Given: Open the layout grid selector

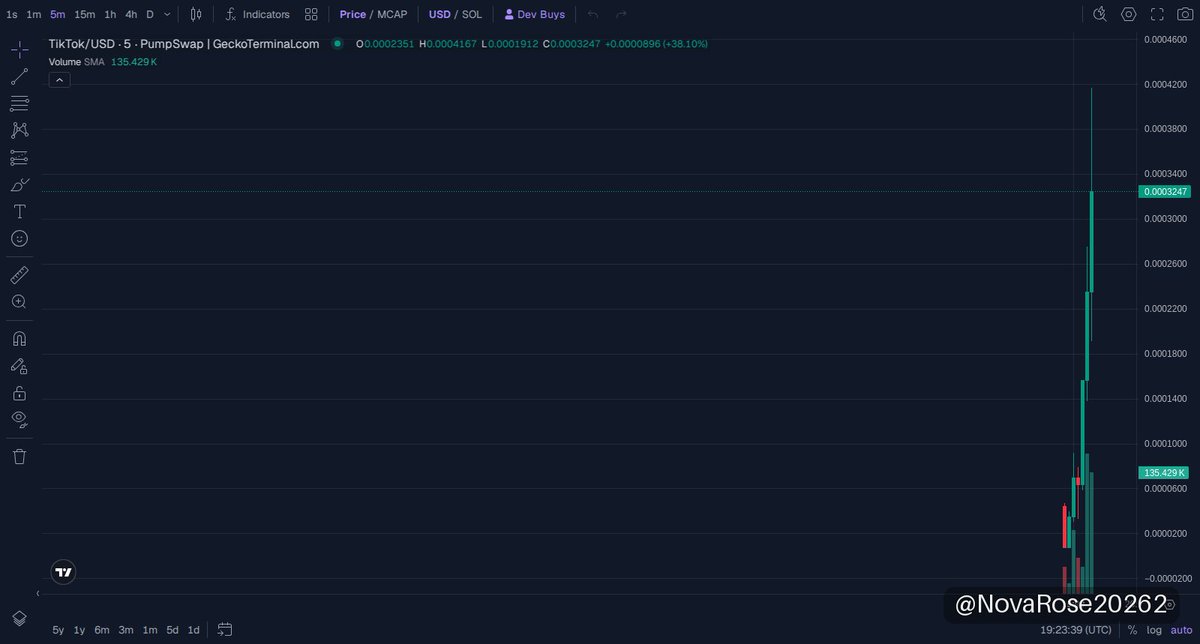Looking at the screenshot, I should coord(312,15).
